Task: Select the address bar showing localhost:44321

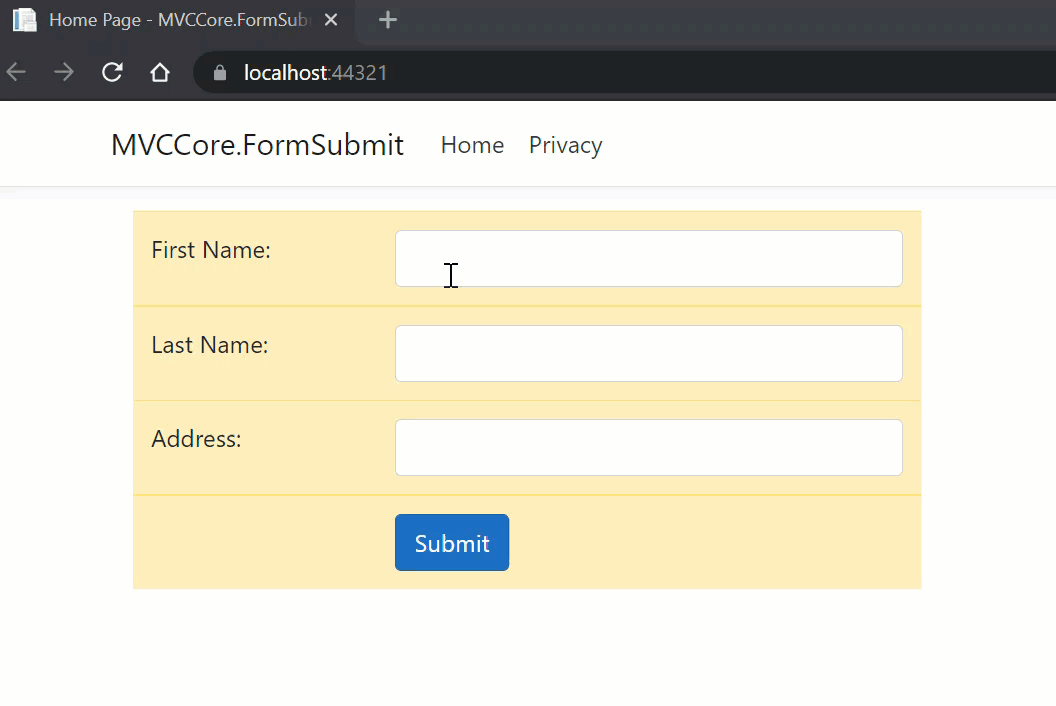Action: [x=316, y=72]
